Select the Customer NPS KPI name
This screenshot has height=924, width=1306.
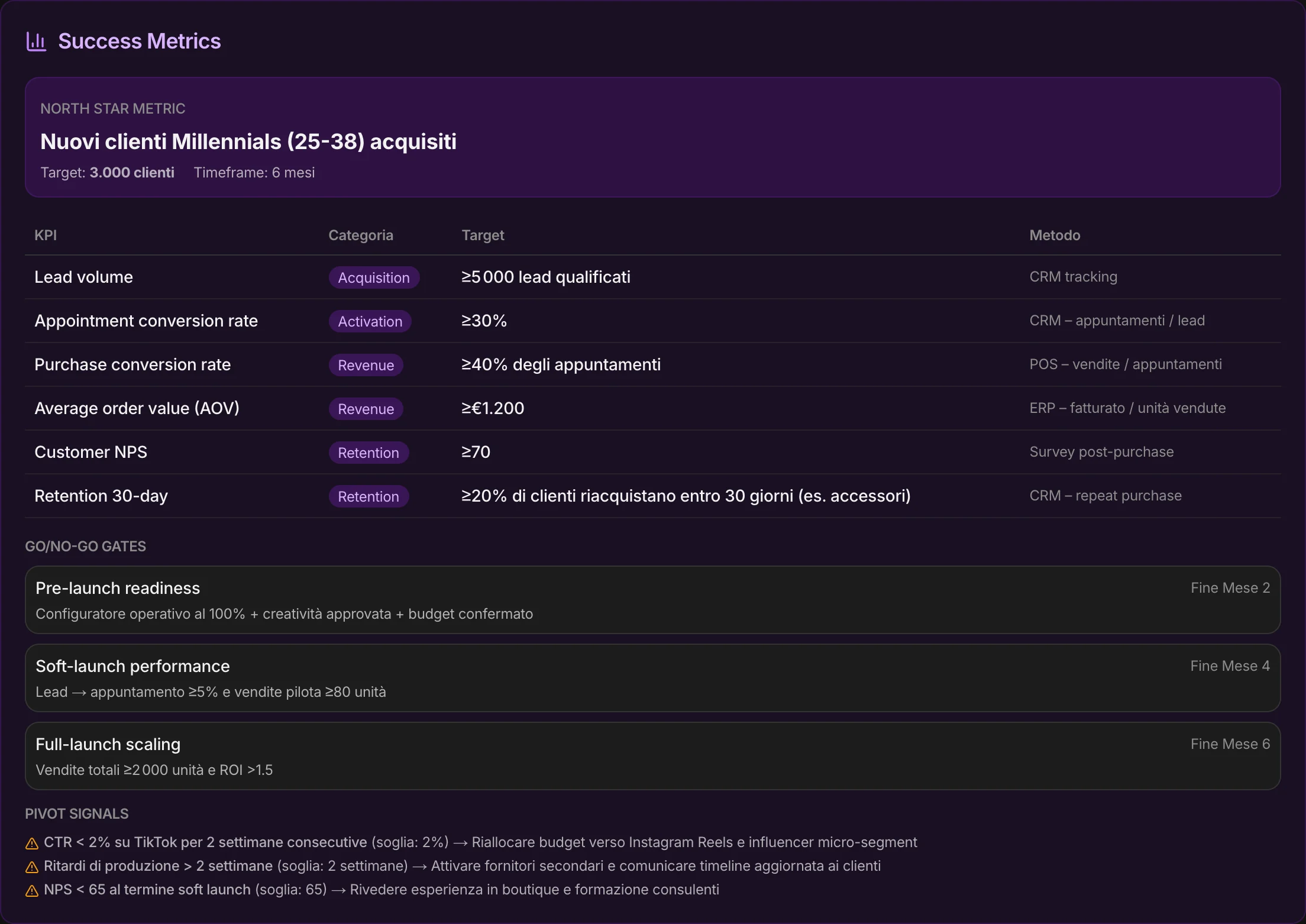click(x=90, y=452)
